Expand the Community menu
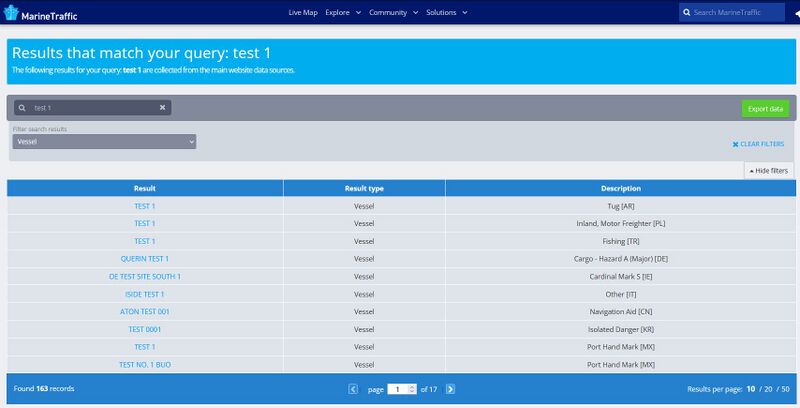This screenshot has width=800, height=408. coord(393,12)
